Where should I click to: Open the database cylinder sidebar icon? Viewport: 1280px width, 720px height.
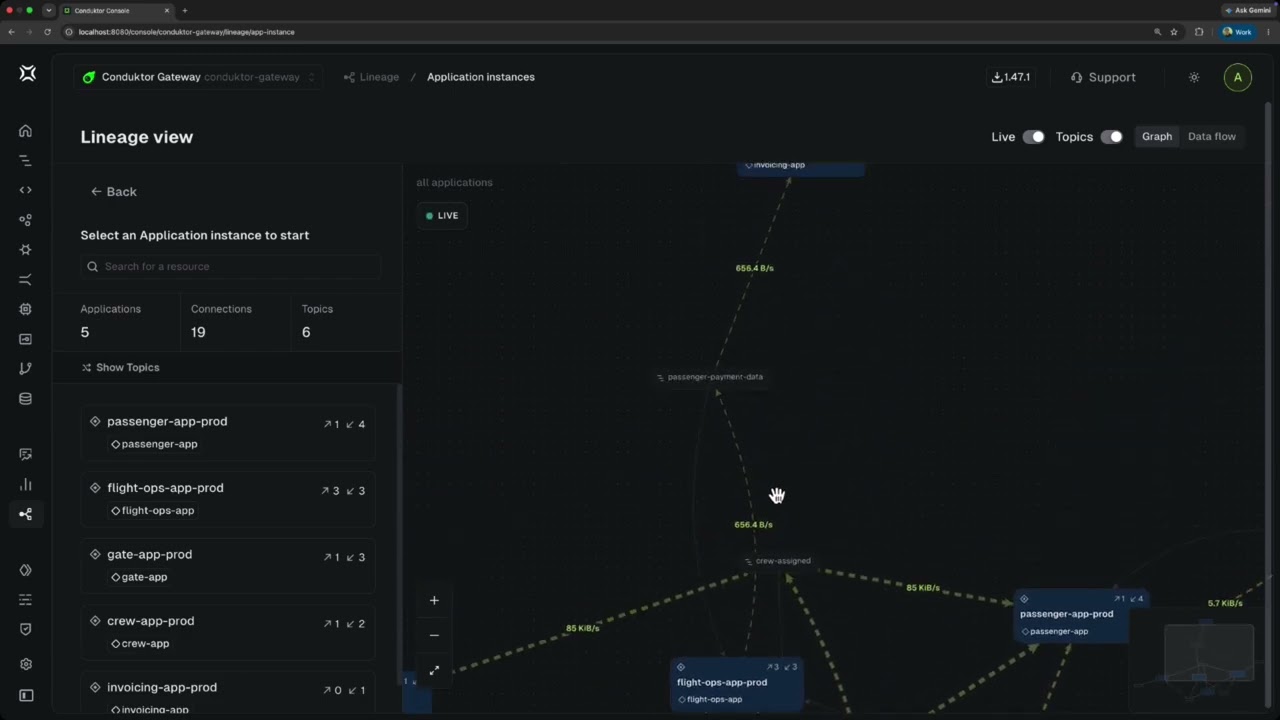pos(26,399)
